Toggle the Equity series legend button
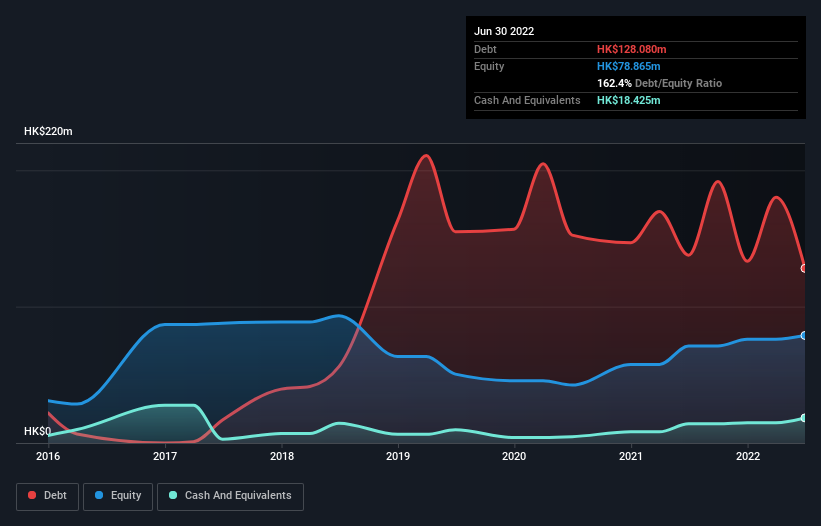Screen dimensions: 821x526 coord(118,496)
